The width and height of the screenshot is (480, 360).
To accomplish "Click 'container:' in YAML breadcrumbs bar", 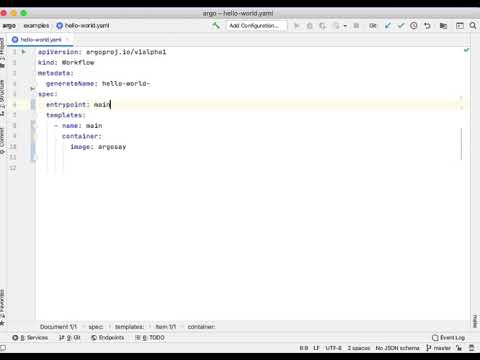I will point(201,327).
